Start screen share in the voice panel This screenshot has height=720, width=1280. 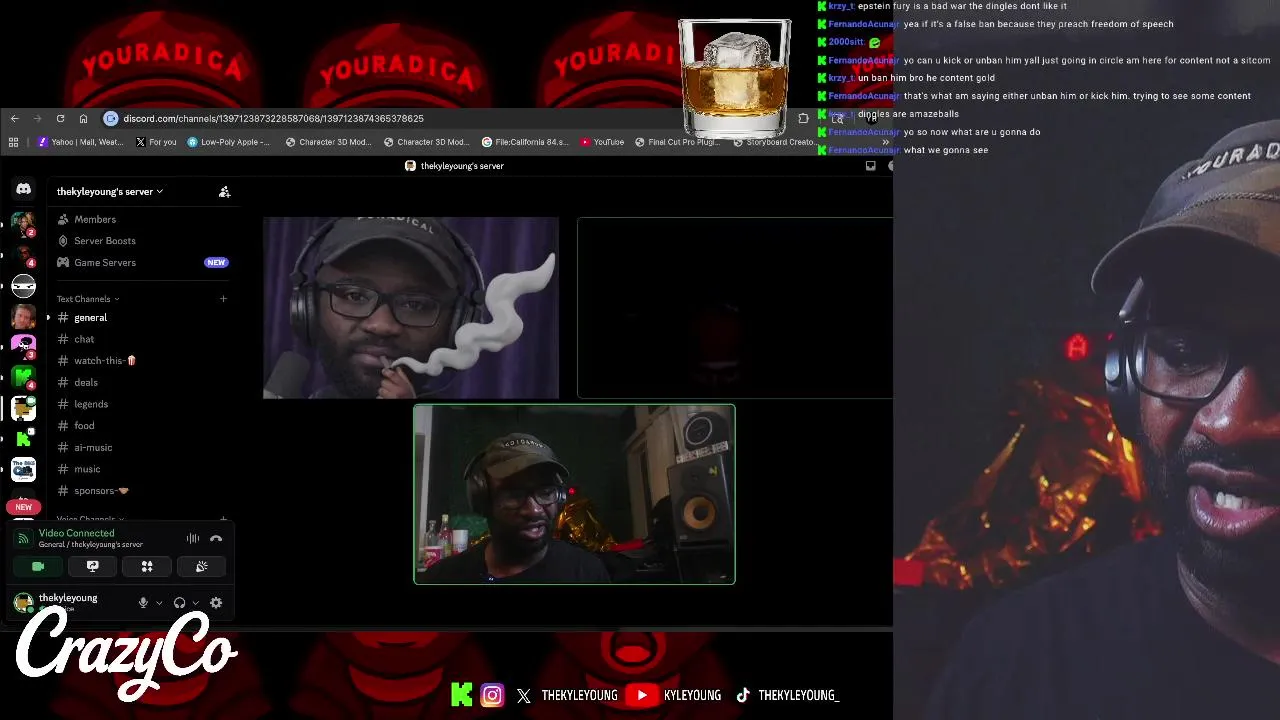coord(92,567)
